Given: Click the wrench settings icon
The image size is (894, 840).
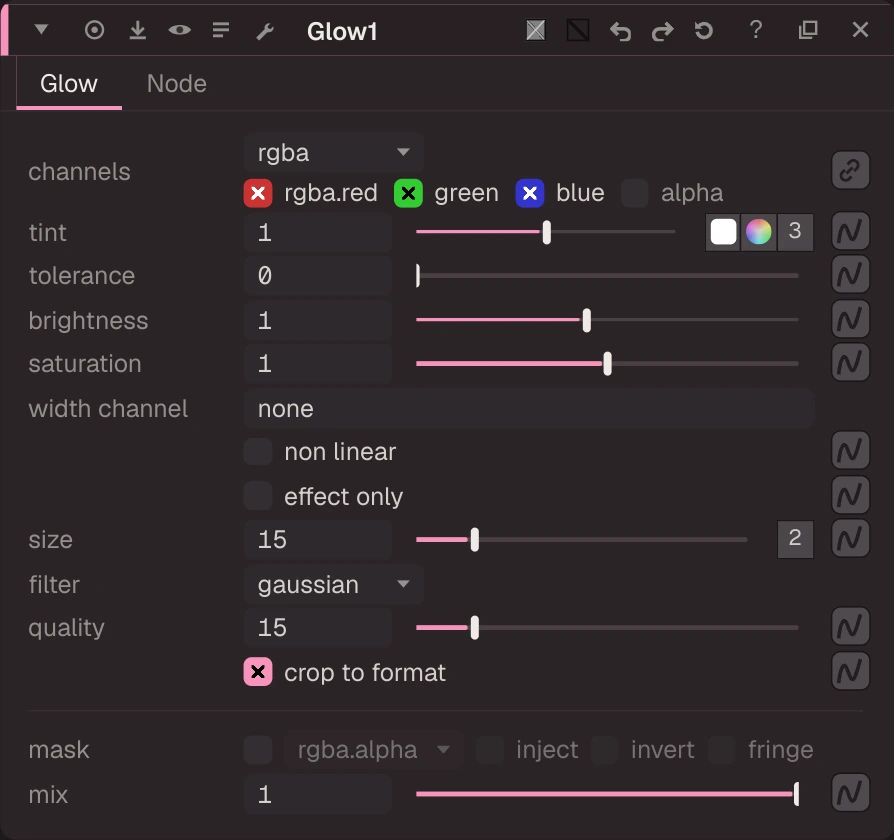Looking at the screenshot, I should 265,31.
